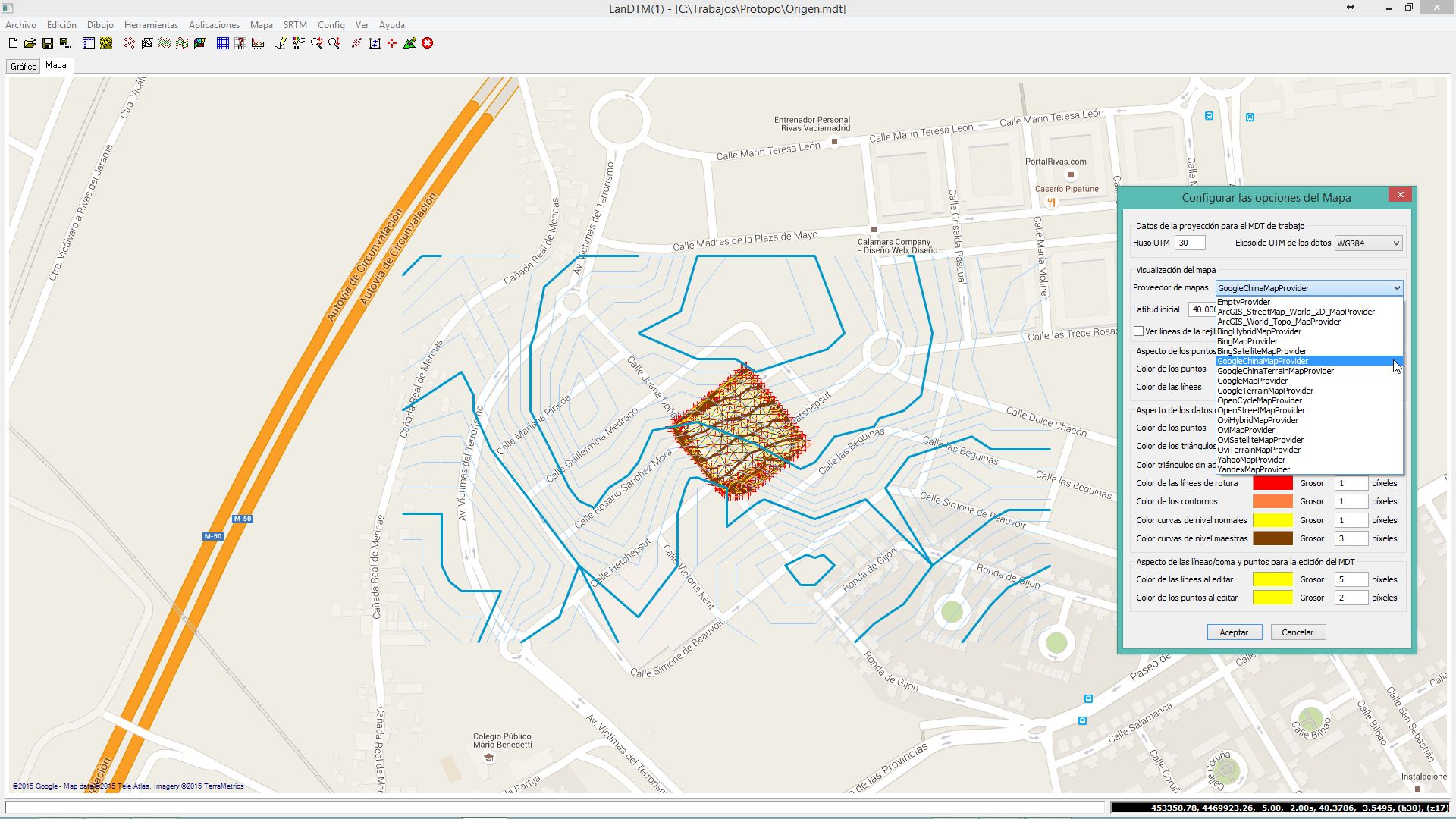Screen dimensions: 1456x819
Task: Click the Latitud inicial input field
Action: [x=1202, y=309]
